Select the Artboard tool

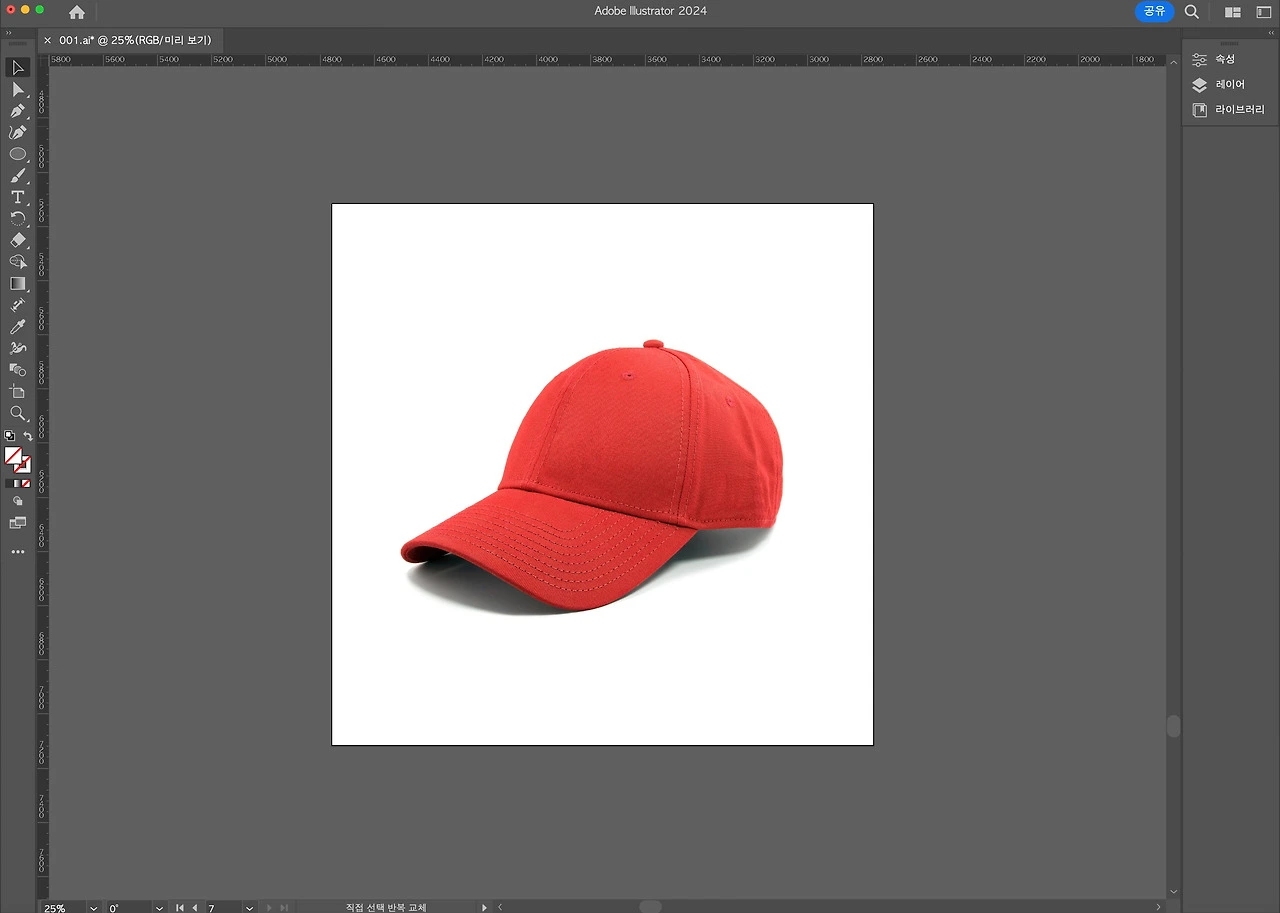(18, 392)
